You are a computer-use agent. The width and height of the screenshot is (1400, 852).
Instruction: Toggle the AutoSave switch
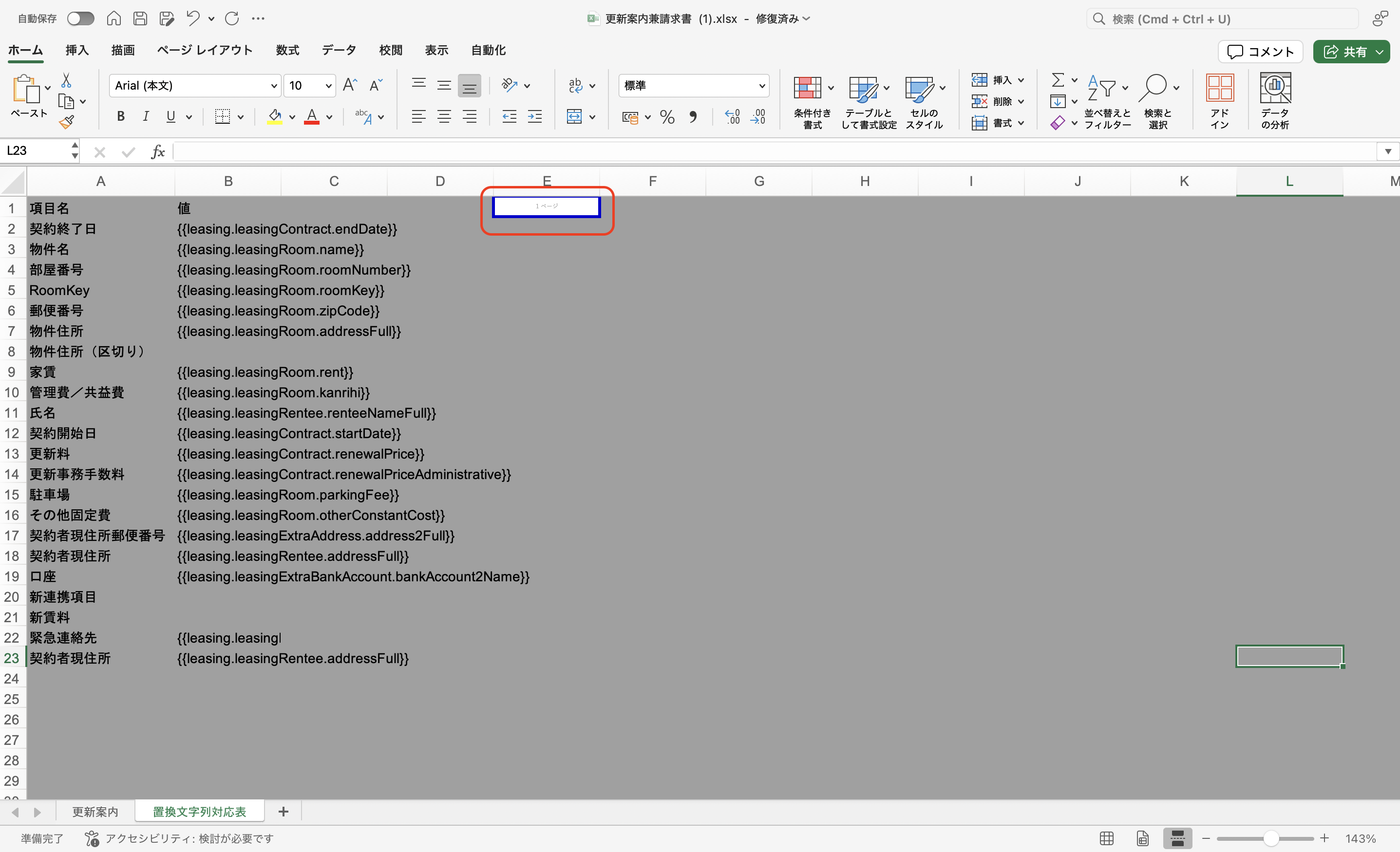tap(80, 19)
